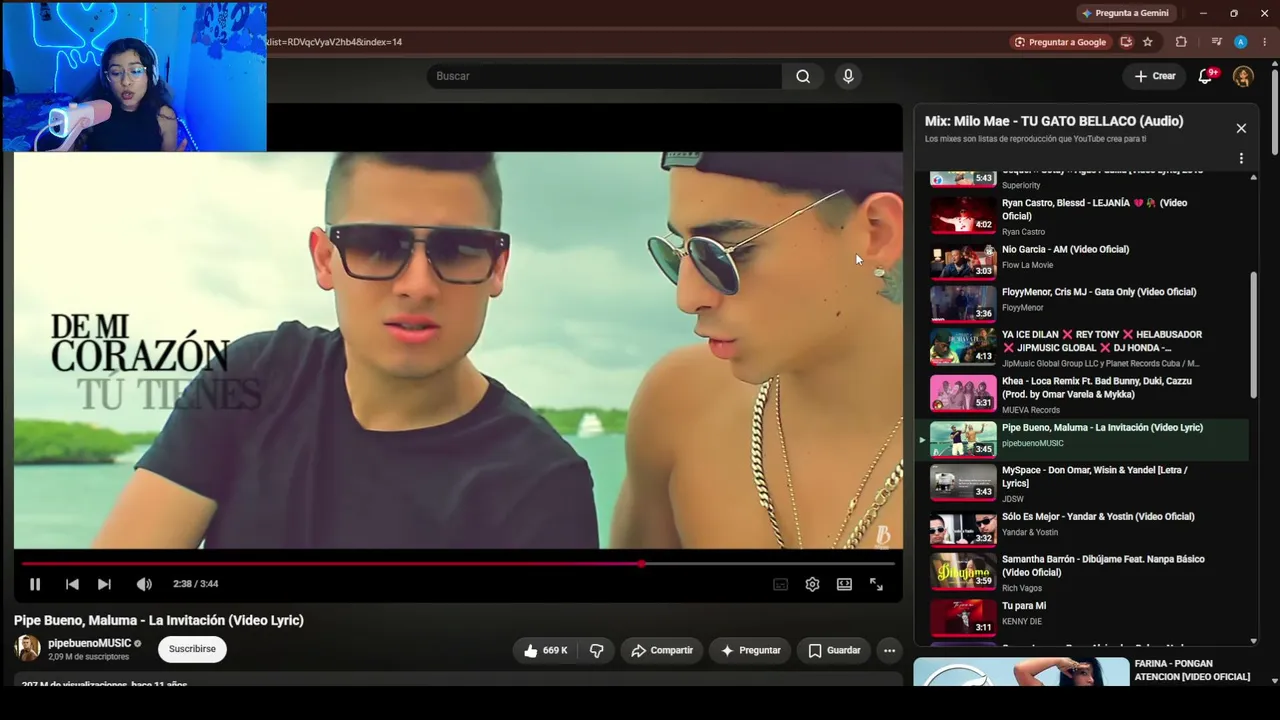Click the mix title TU GATO BELLACO

[x=1054, y=121]
